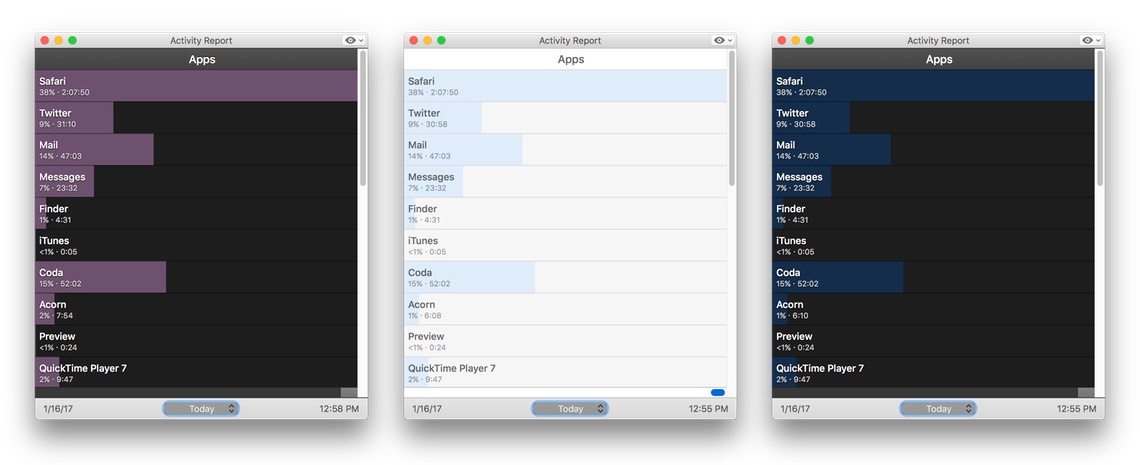Image resolution: width=1140 pixels, height=465 pixels.
Task: Select QuickTime Player 7 in purple window
Action: [196, 373]
